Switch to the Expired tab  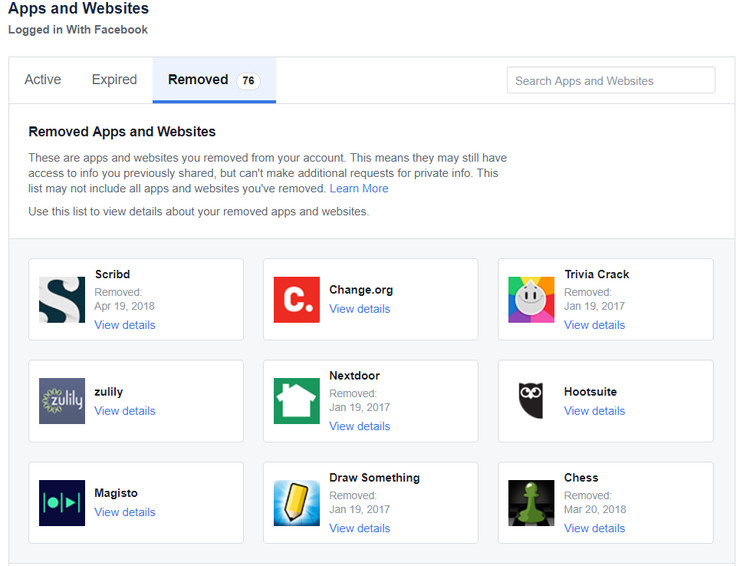click(114, 80)
